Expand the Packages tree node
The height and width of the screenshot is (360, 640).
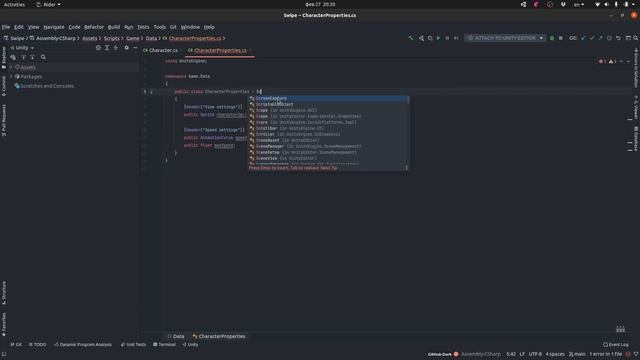click(11, 77)
